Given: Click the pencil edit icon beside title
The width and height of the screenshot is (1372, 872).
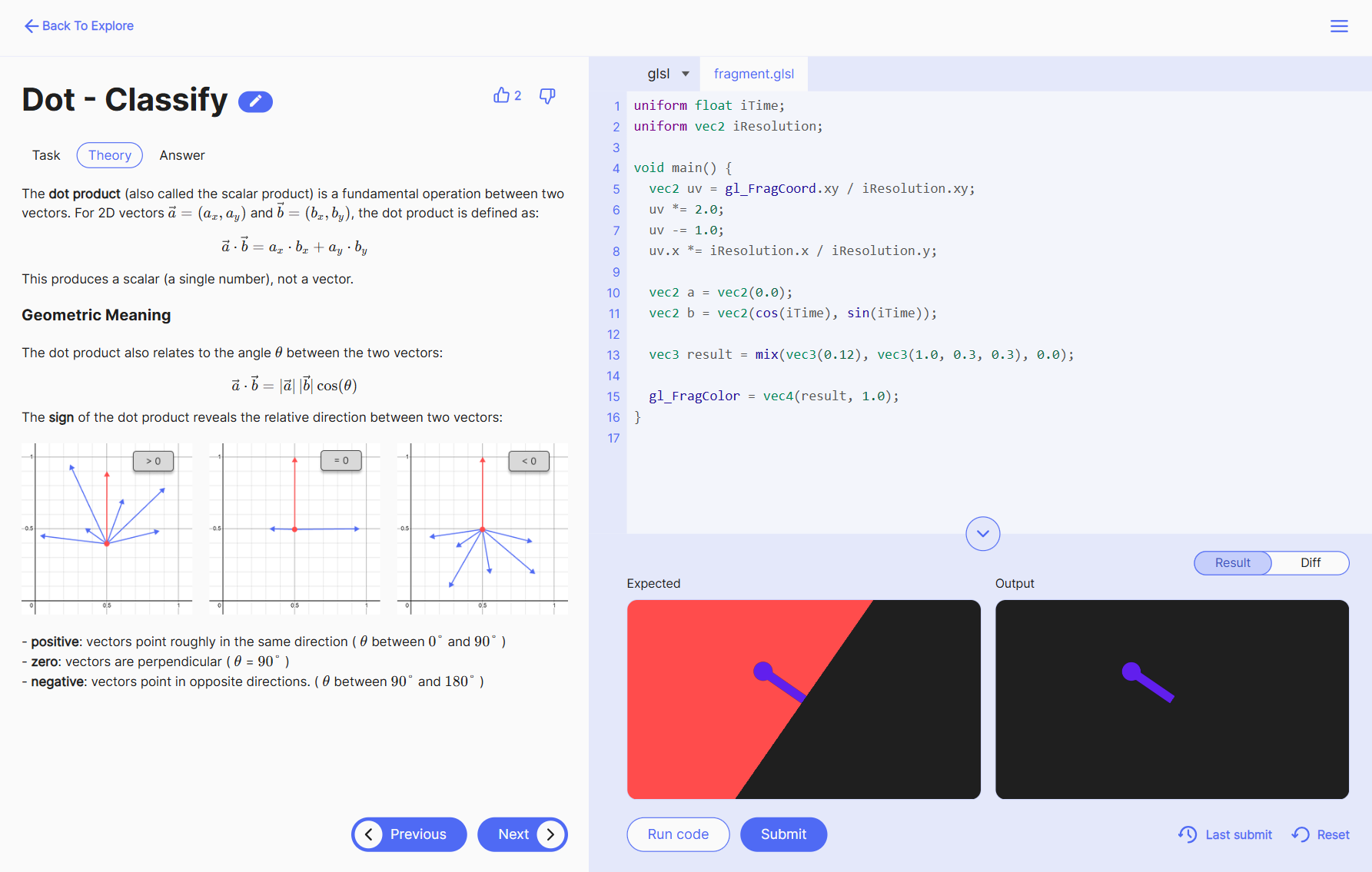Looking at the screenshot, I should coord(255,101).
